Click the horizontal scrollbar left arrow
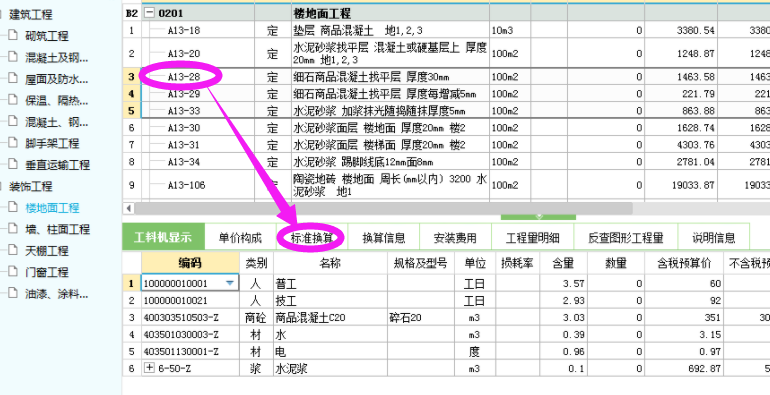 129,208
